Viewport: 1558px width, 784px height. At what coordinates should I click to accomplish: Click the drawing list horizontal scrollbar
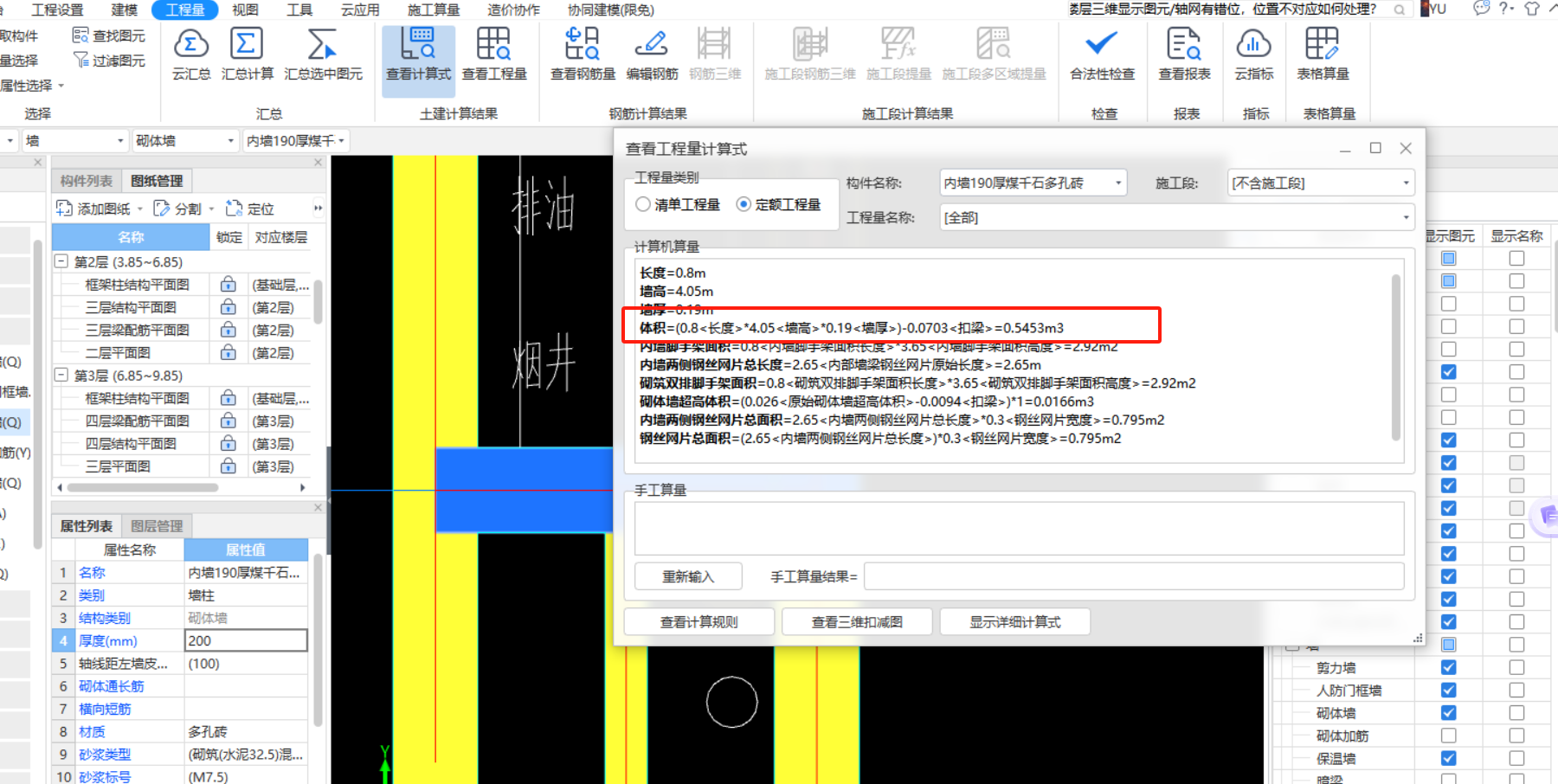click(x=143, y=487)
